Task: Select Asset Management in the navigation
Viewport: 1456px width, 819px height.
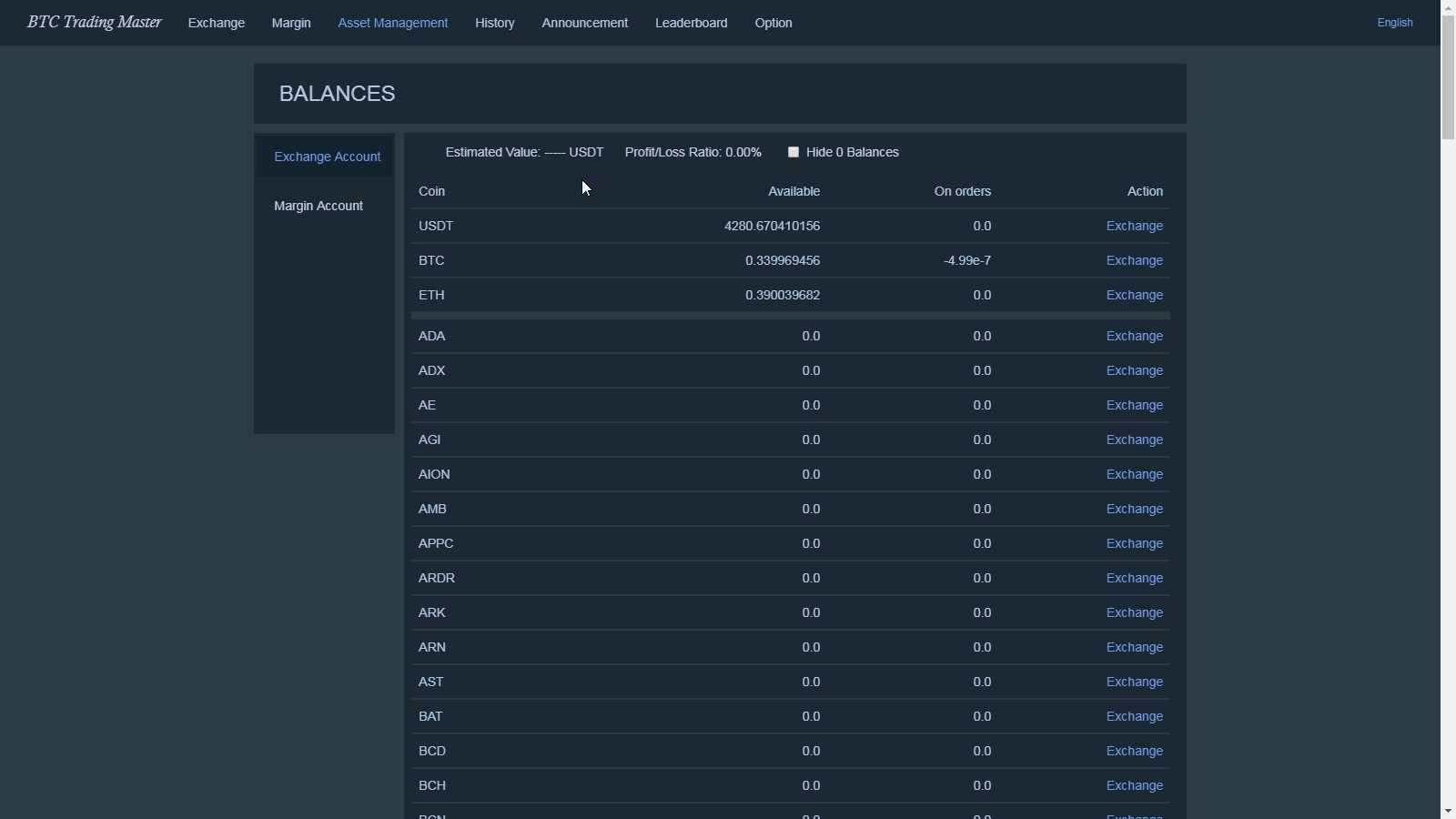Action: coord(393,23)
